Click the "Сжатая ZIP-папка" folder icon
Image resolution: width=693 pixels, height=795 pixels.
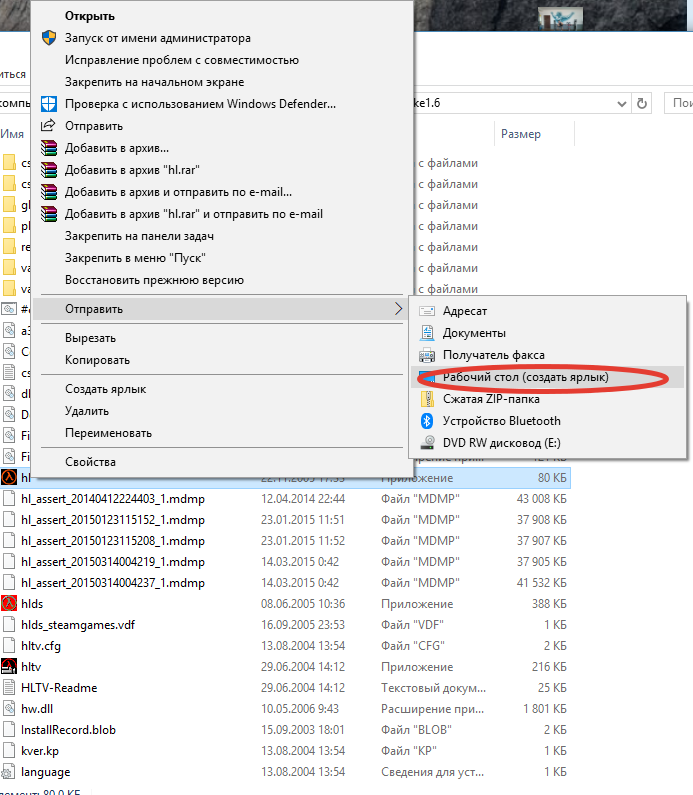pyautogui.click(x=427, y=399)
